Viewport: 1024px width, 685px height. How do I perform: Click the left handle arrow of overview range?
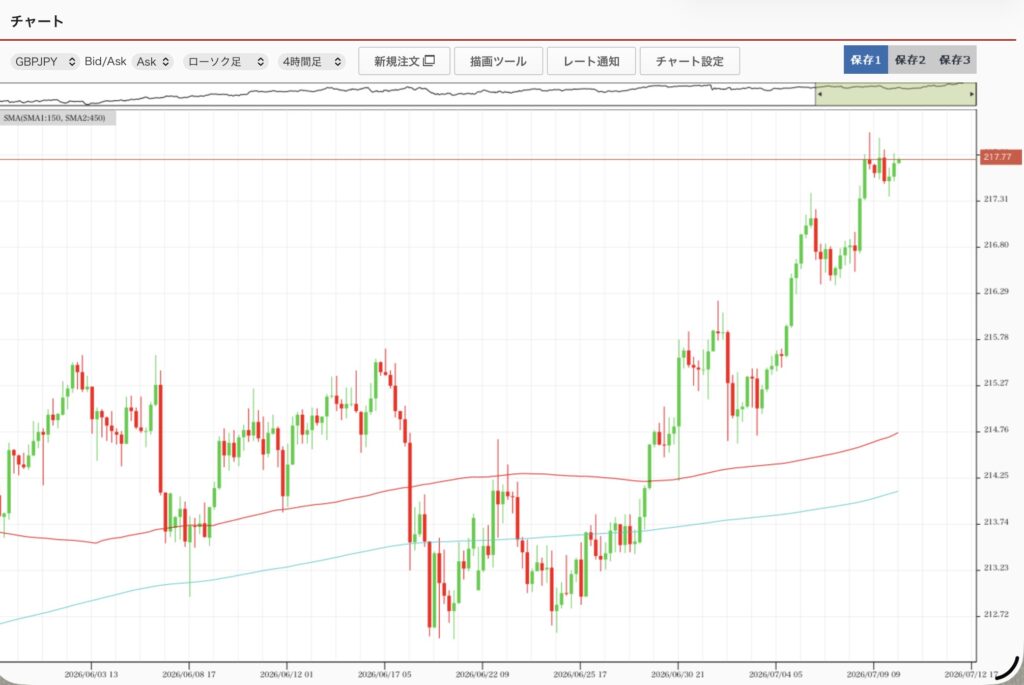(x=820, y=95)
